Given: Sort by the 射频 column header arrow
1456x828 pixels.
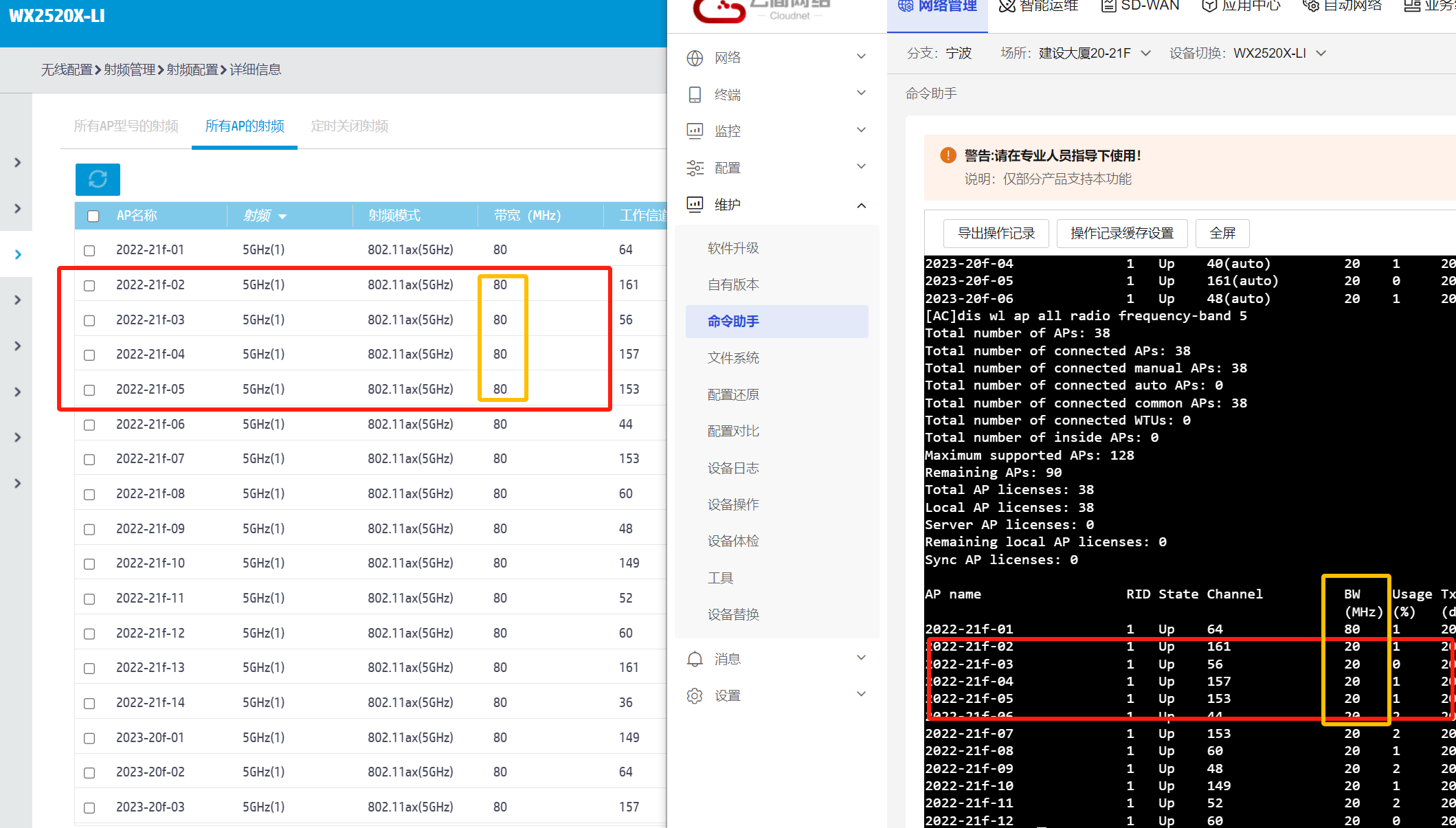Looking at the screenshot, I should click(282, 216).
